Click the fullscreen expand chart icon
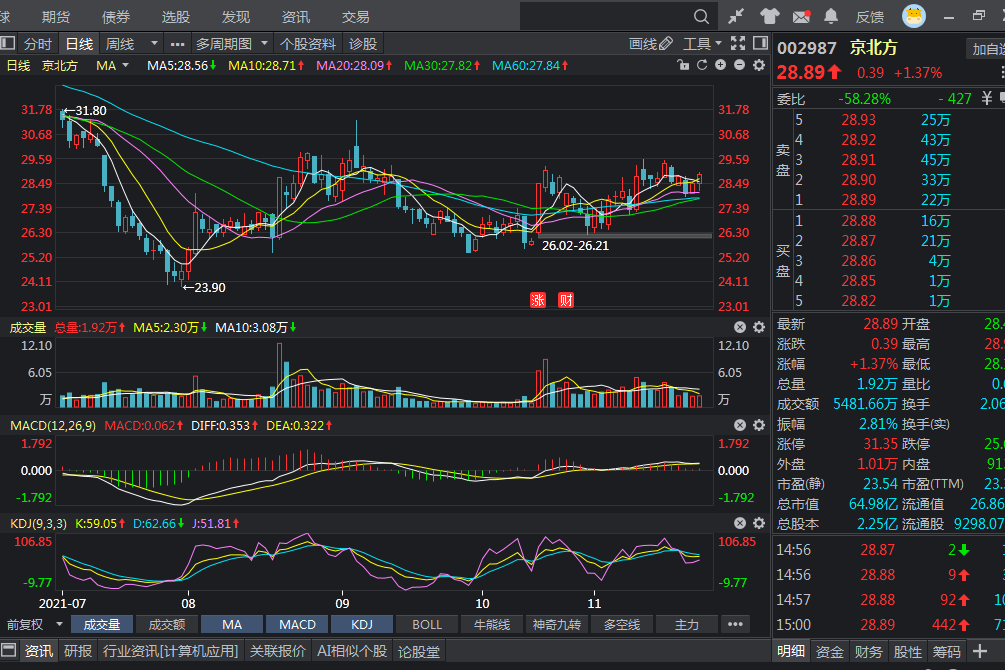This screenshot has height=670, width=1005. click(x=738, y=44)
